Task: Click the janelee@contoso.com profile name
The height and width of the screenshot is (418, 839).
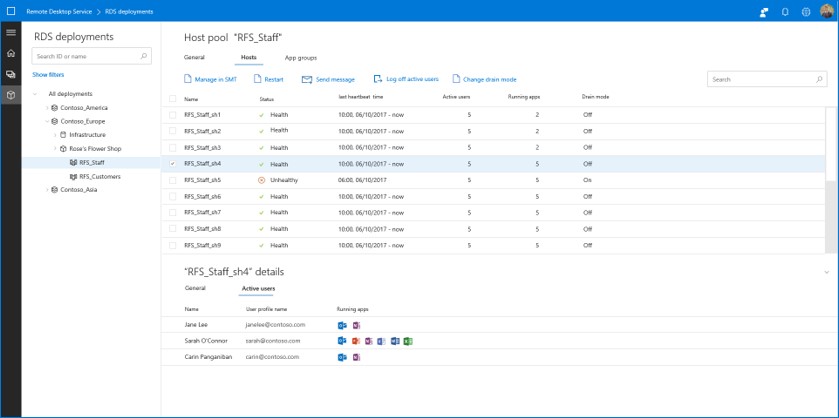Action: (x=276, y=324)
